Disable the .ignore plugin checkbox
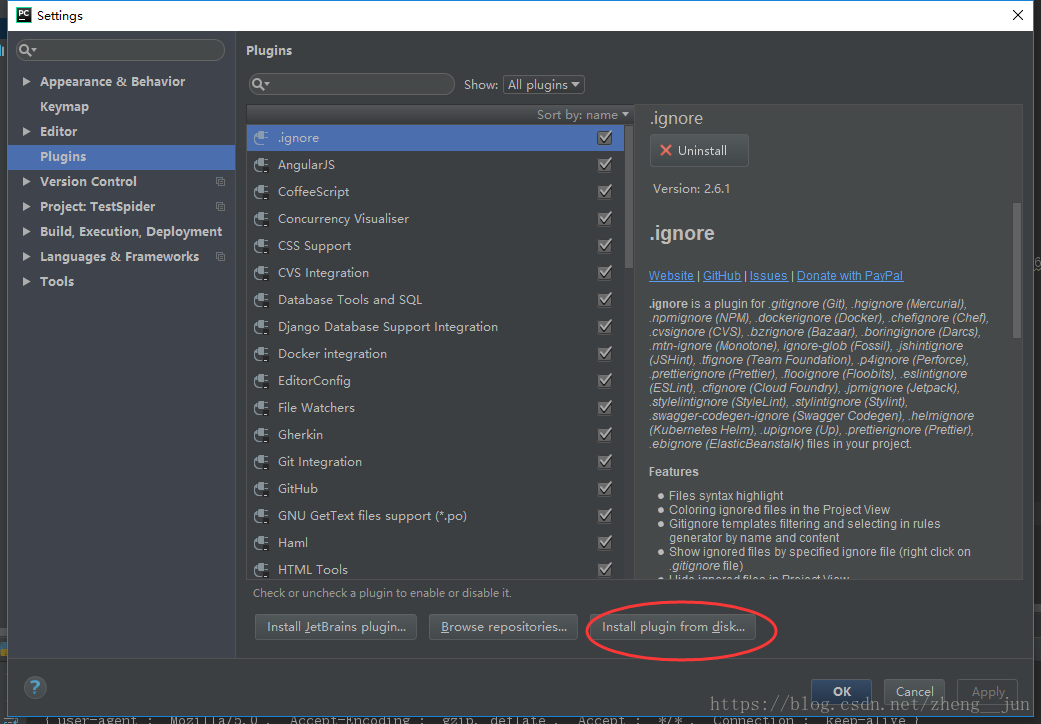1041x724 pixels. (605, 137)
